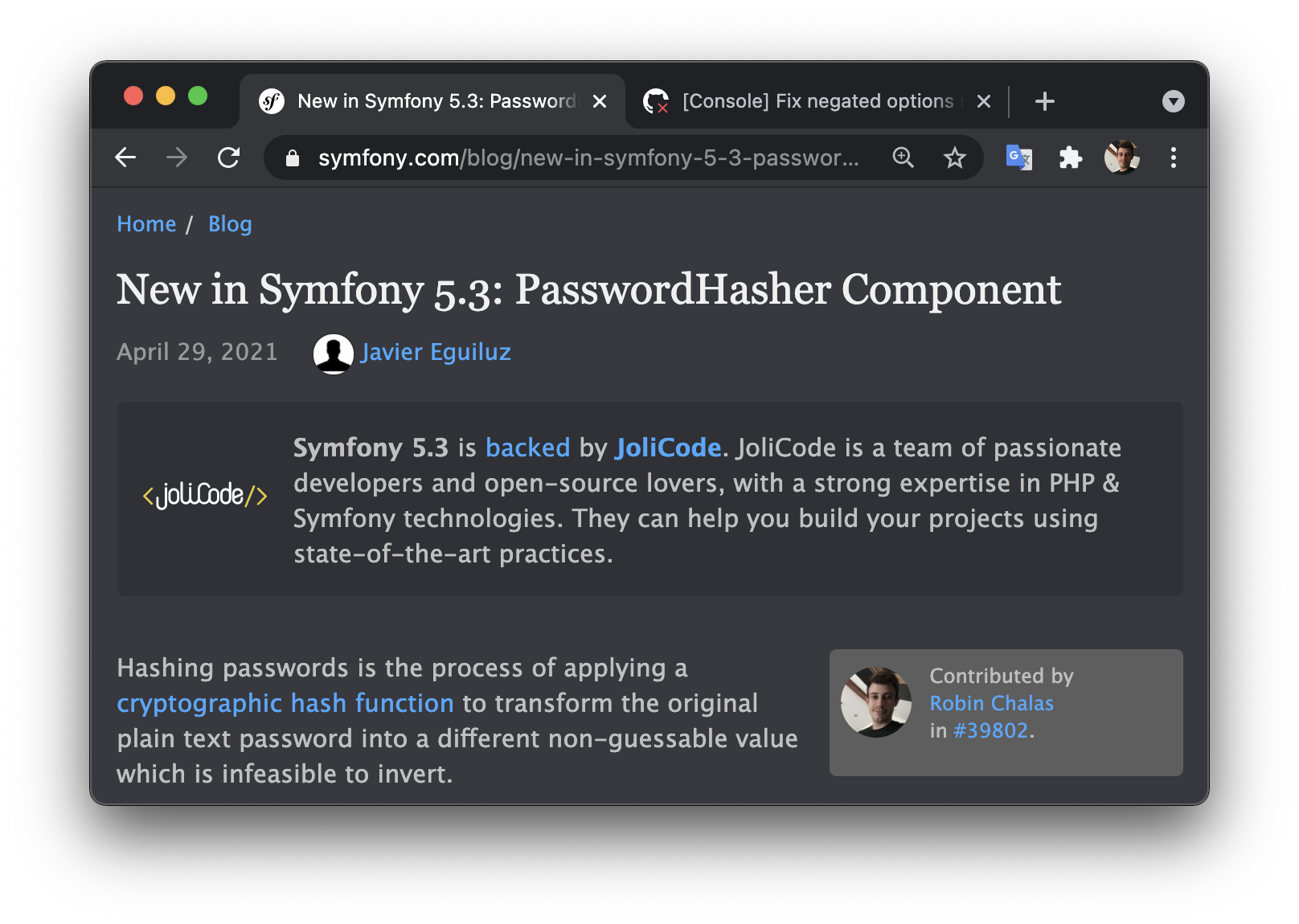This screenshot has height=924, width=1299.
Task: Open the 'backed' link
Action: 527,448
